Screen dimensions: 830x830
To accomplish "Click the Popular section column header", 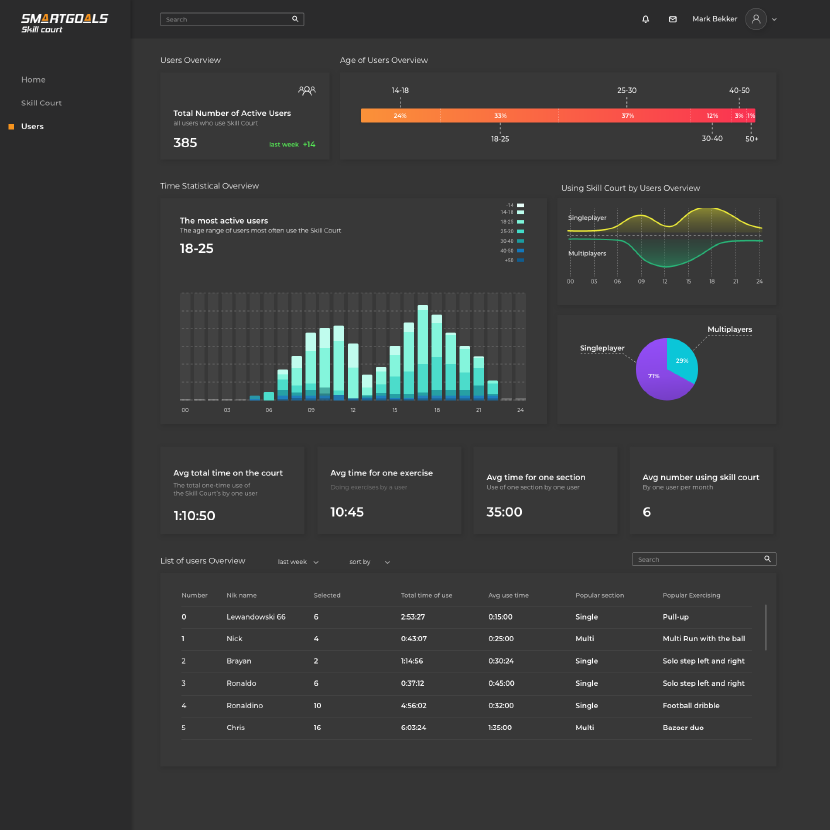I will tap(600, 596).
